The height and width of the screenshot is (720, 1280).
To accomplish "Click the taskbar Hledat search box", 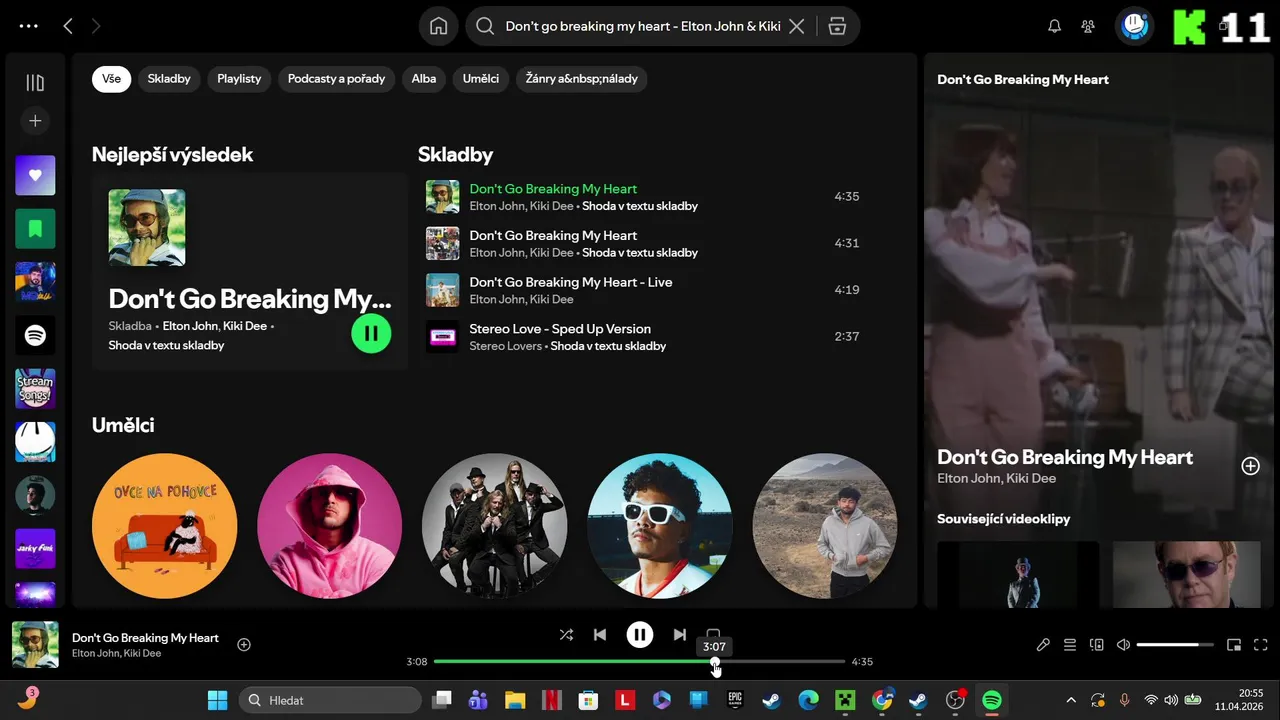I will (329, 700).
